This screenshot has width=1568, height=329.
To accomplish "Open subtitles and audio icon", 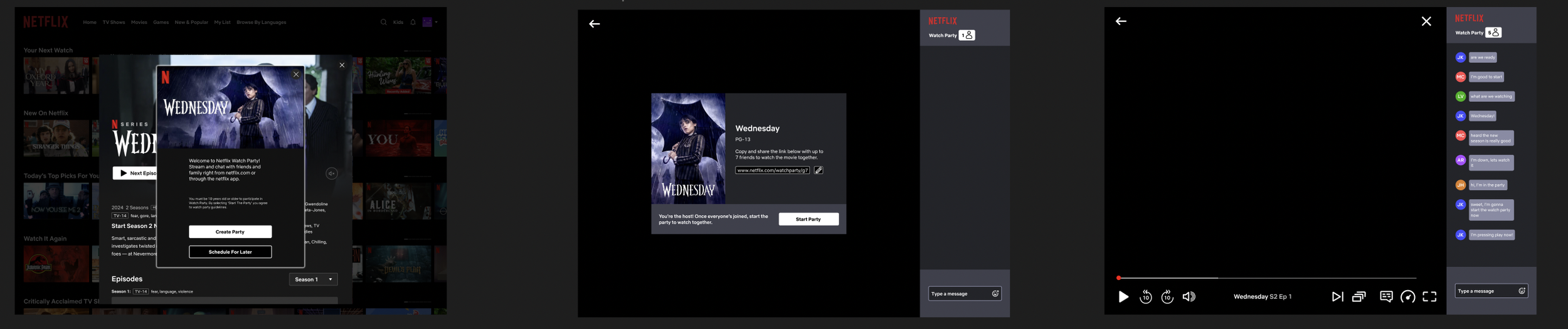I will (1386, 297).
